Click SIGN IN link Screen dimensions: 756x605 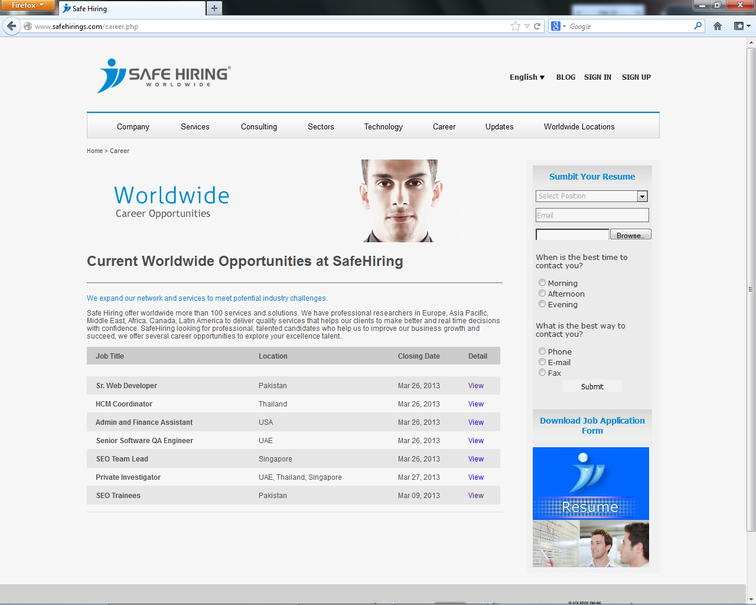(x=597, y=77)
